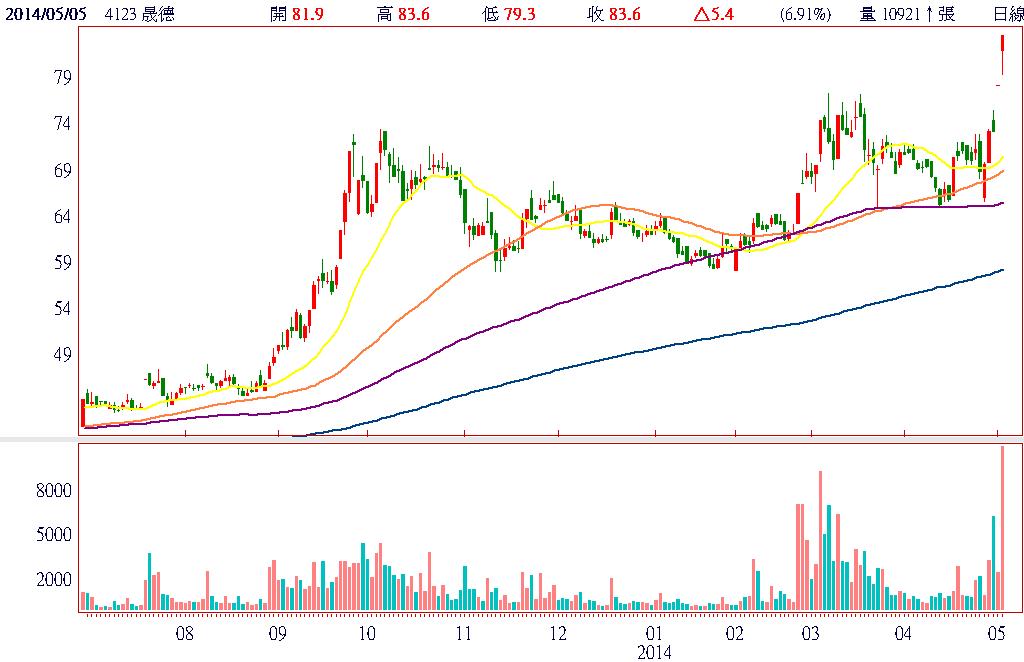Click the 79 price axis label
The width and height of the screenshot is (1024, 662).
60,78
